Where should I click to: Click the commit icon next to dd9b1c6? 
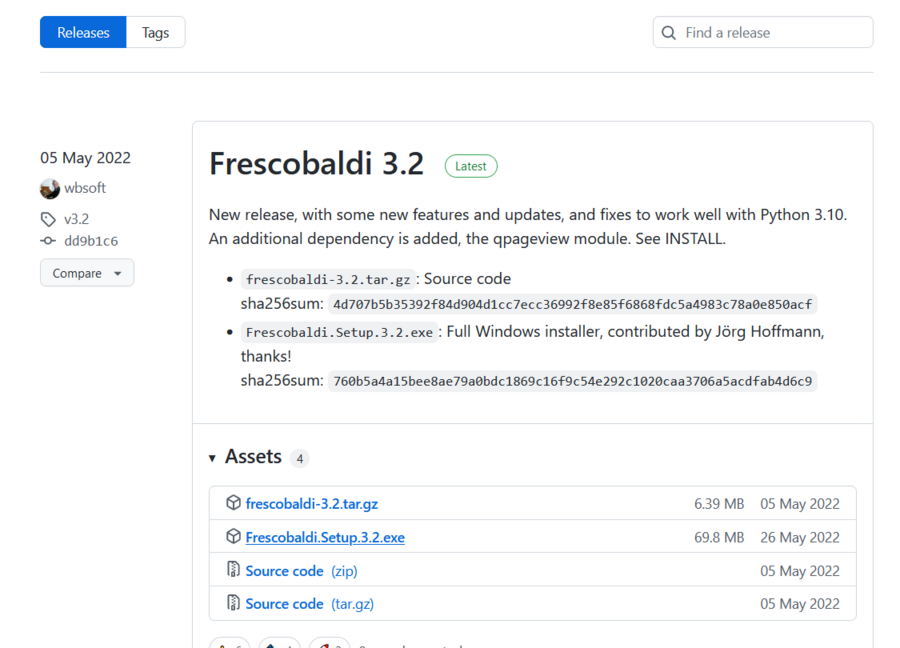tap(48, 240)
